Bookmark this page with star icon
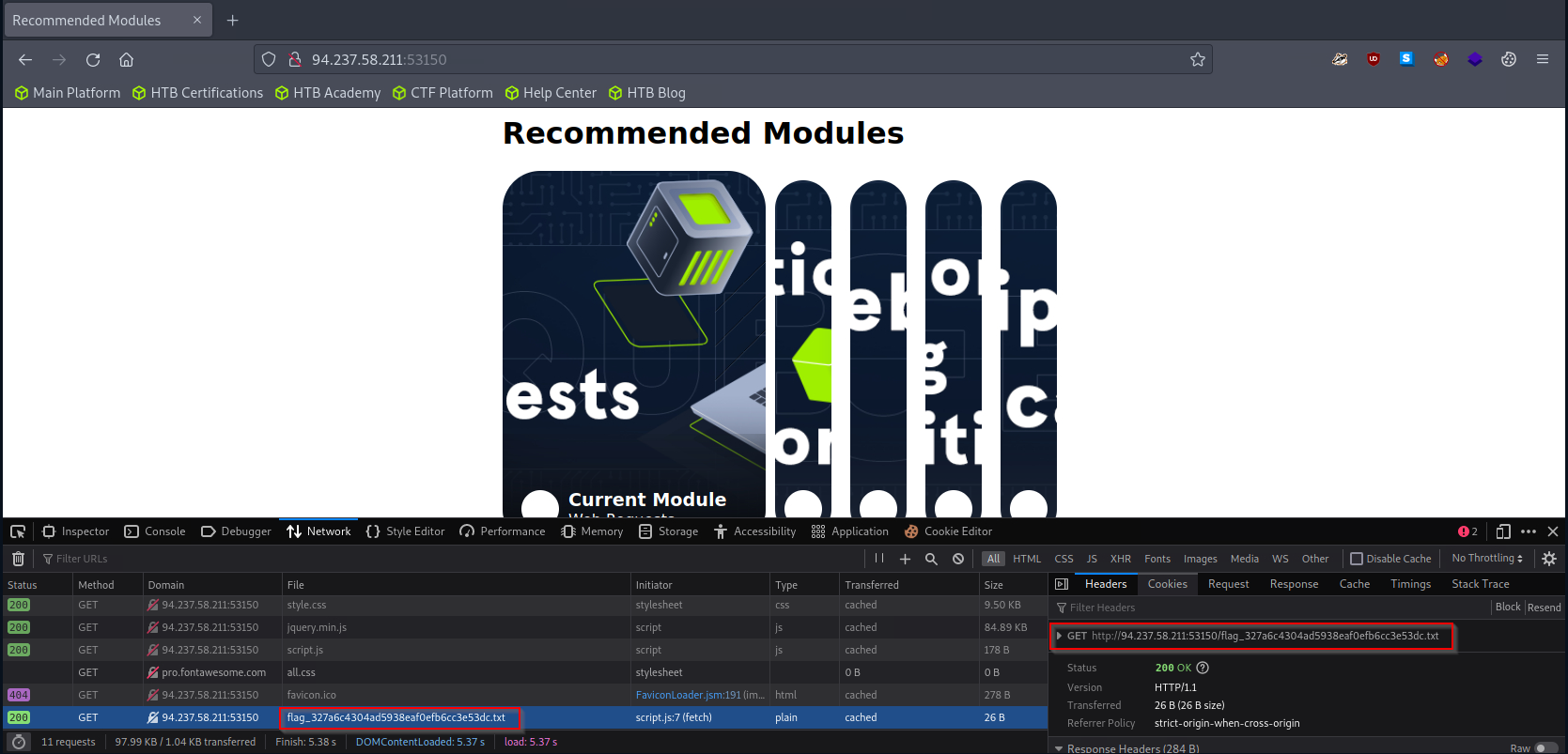The height and width of the screenshot is (754, 1568). 1197,59
